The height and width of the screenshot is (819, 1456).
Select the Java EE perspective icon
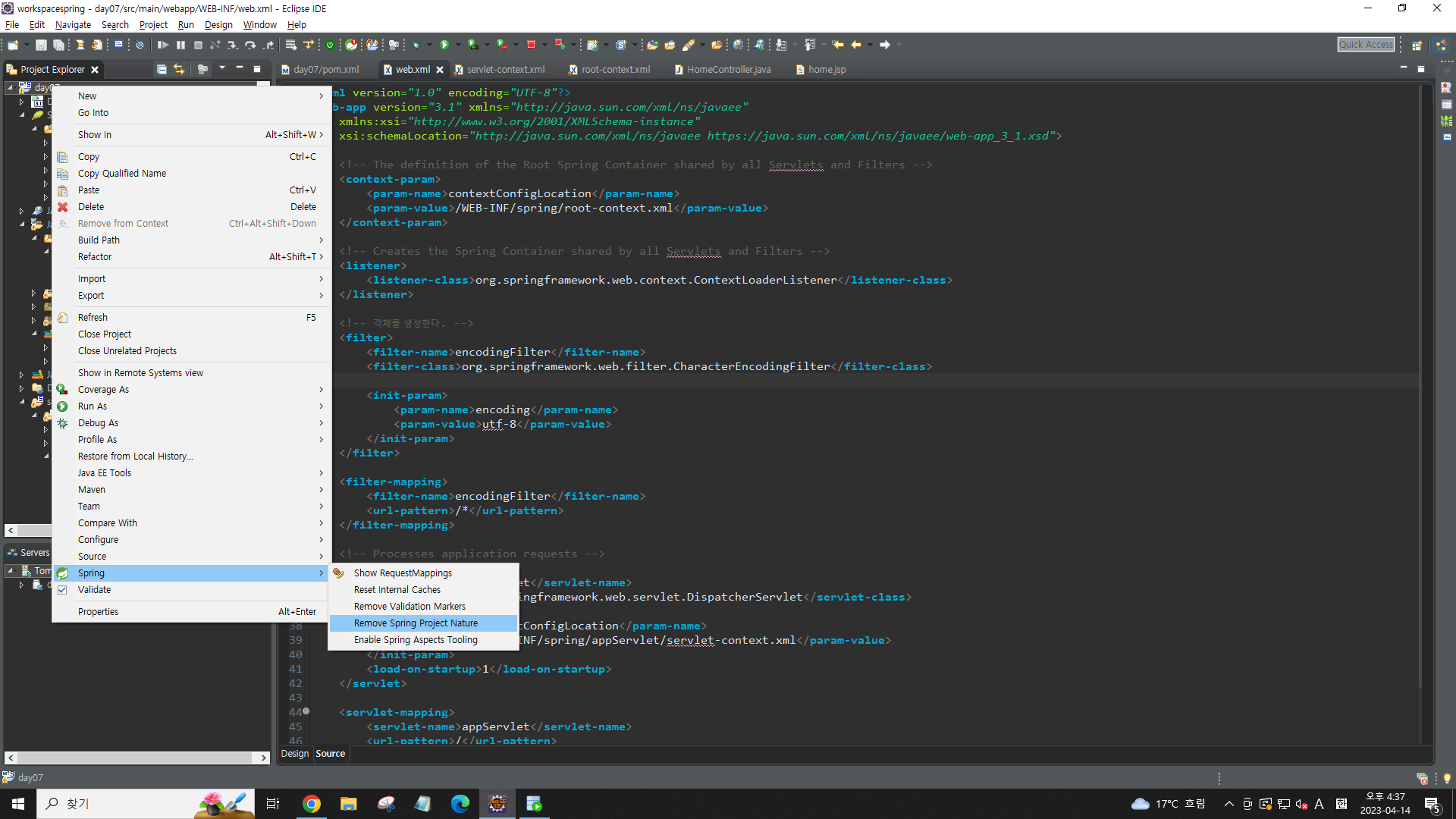click(1442, 45)
